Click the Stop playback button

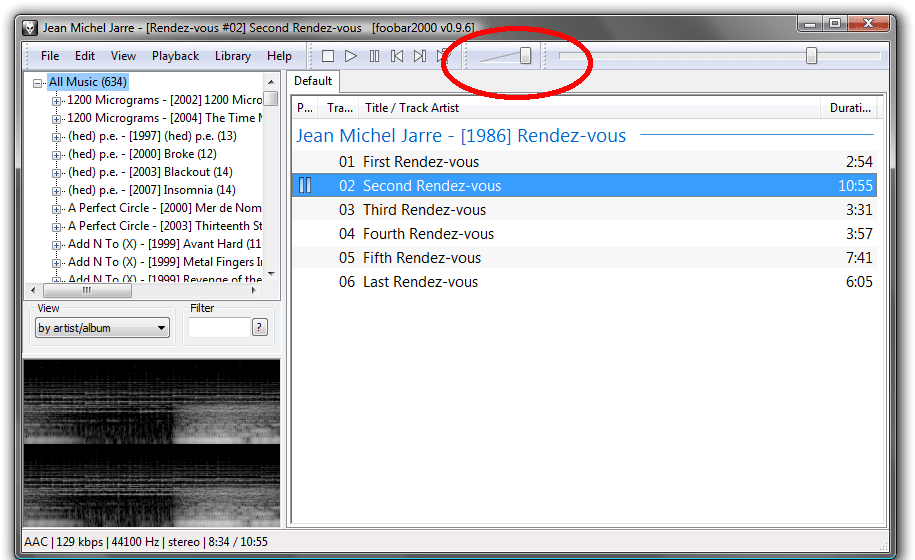click(x=328, y=56)
